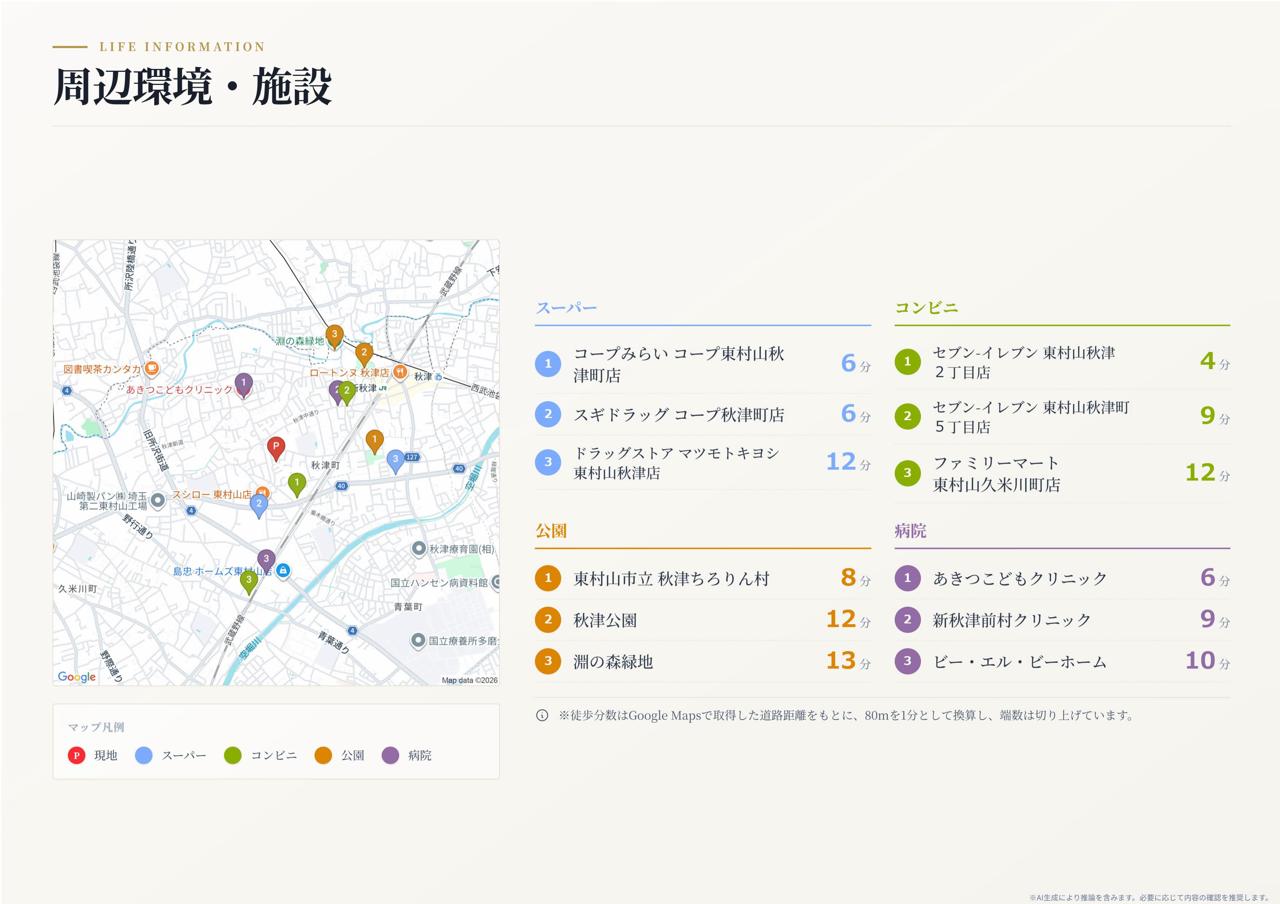Click the info icon beside the footnote
Screen dimensions: 1280x904
pyautogui.click(x=542, y=715)
